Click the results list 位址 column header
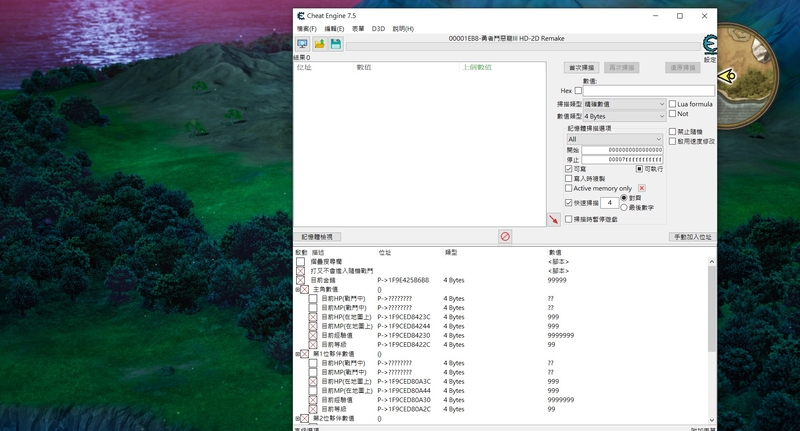This screenshot has height=431, width=800. click(304, 67)
